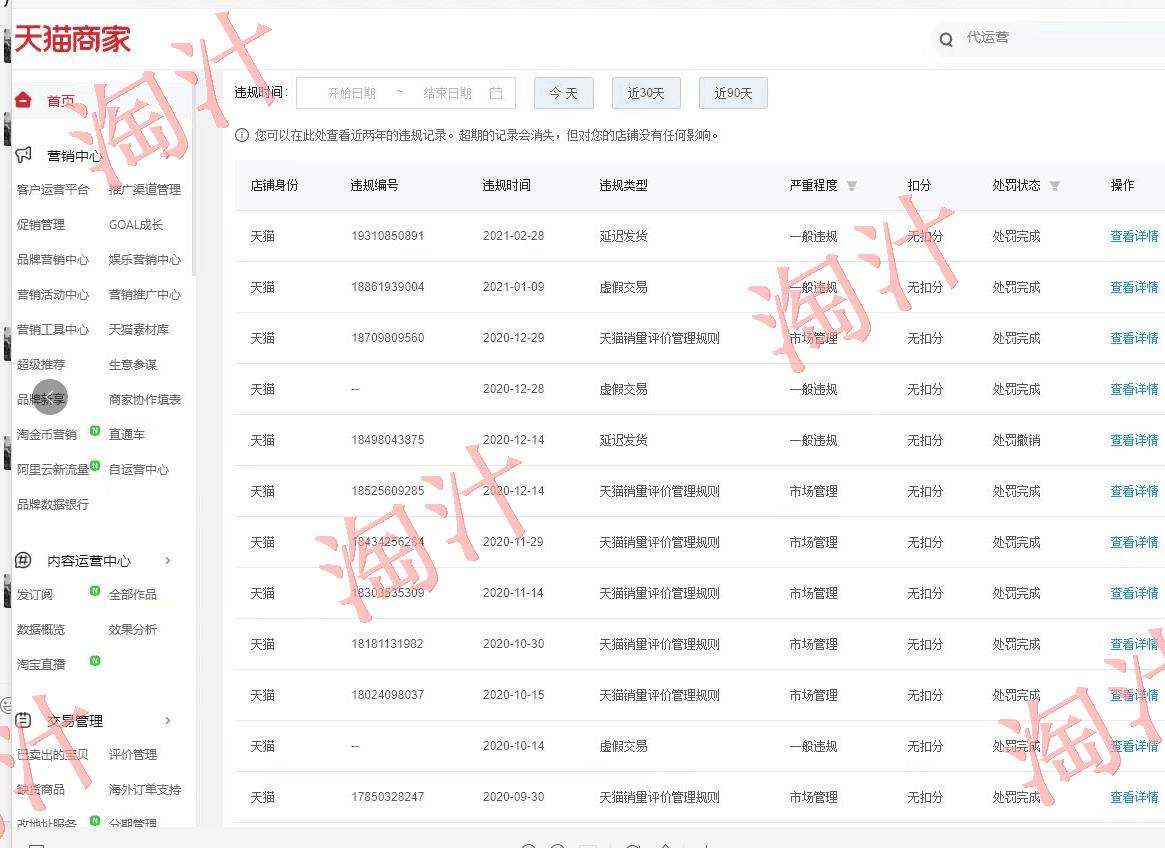Open 直通车 in the sidebar

(x=127, y=434)
